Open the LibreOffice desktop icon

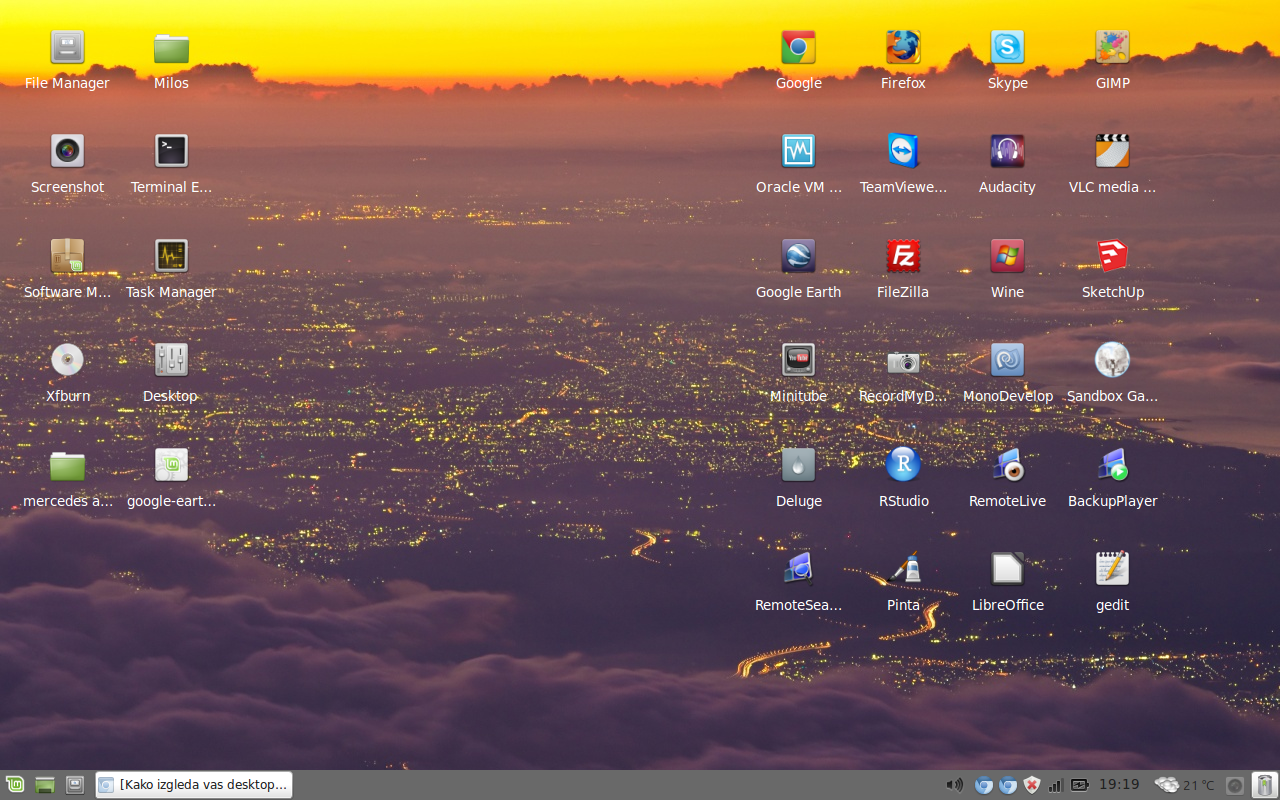click(x=1007, y=569)
